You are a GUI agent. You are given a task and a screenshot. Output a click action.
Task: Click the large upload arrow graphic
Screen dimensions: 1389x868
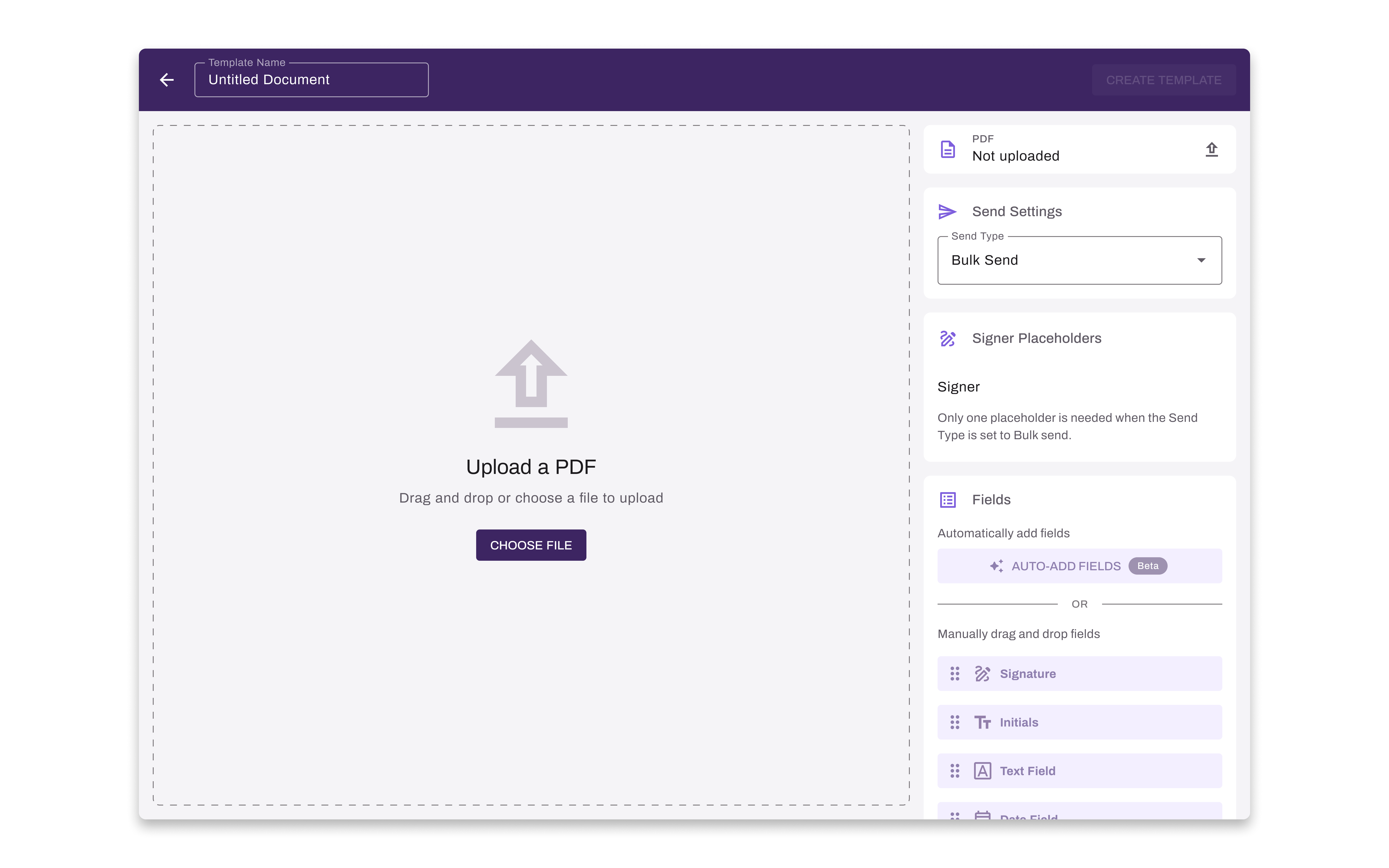tap(531, 383)
